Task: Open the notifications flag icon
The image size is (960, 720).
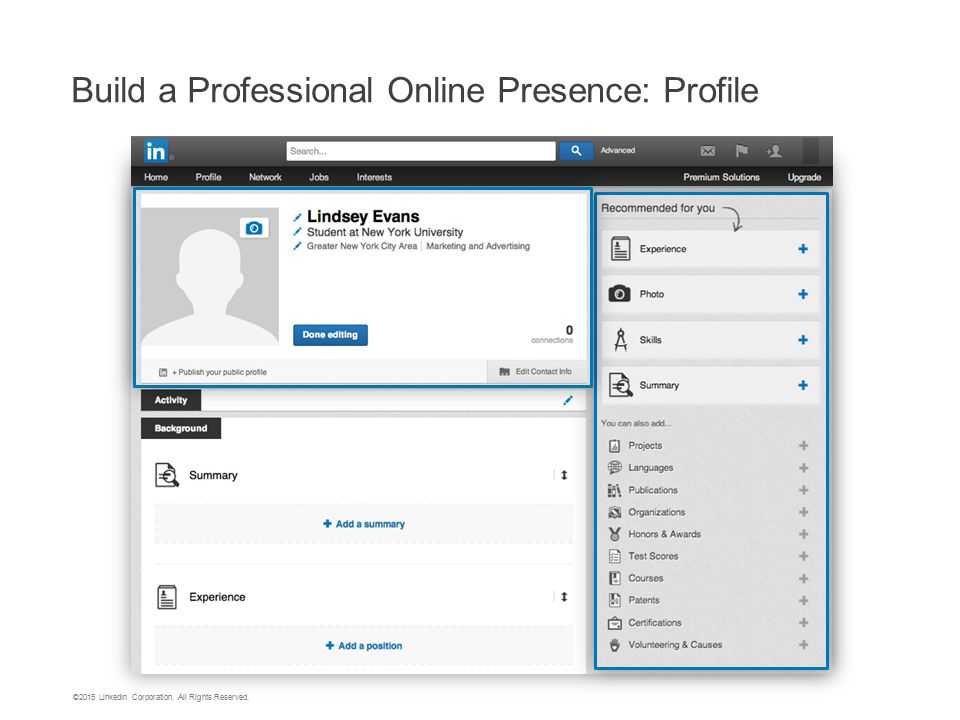Action: click(x=741, y=151)
